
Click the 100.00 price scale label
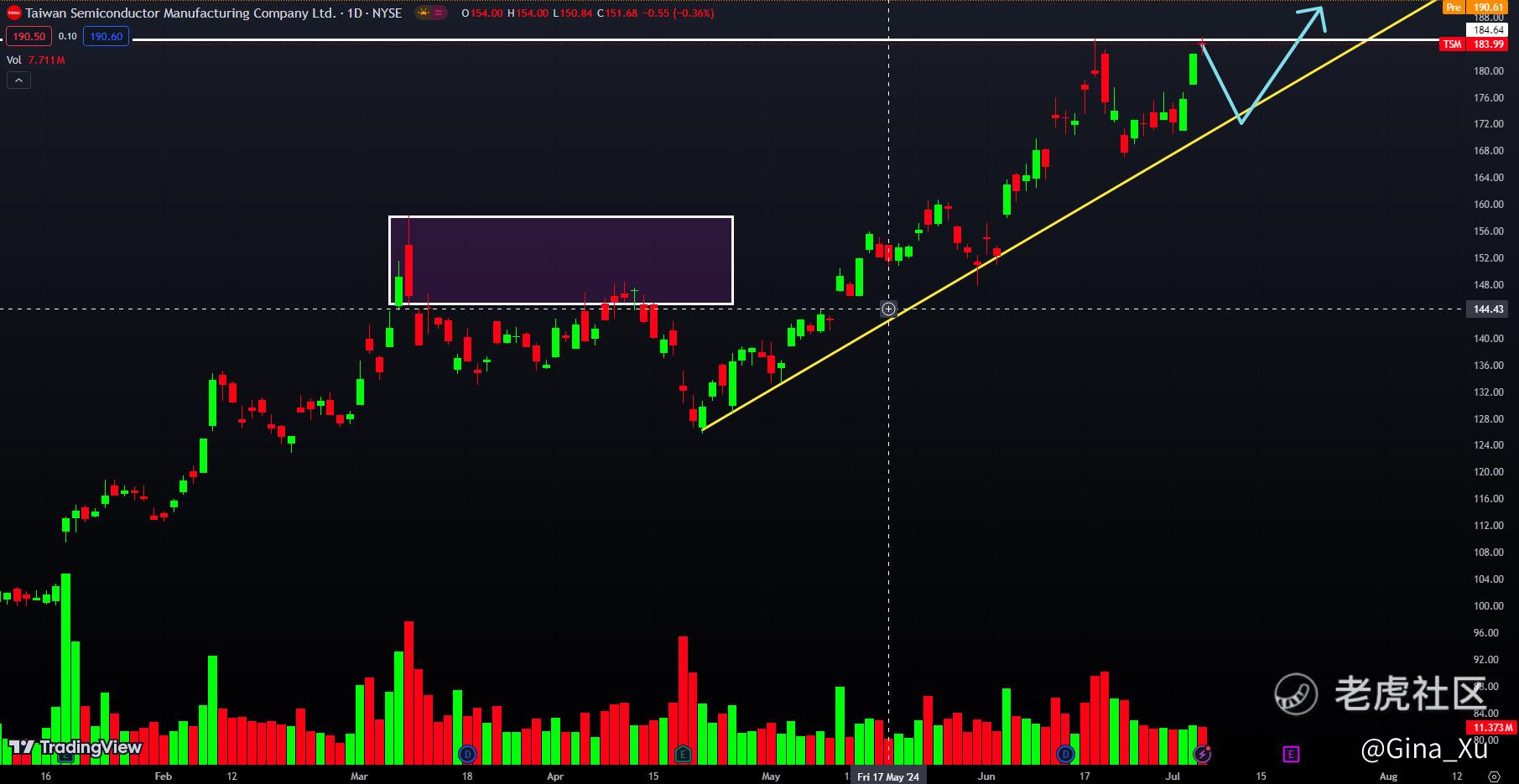tap(1489, 606)
